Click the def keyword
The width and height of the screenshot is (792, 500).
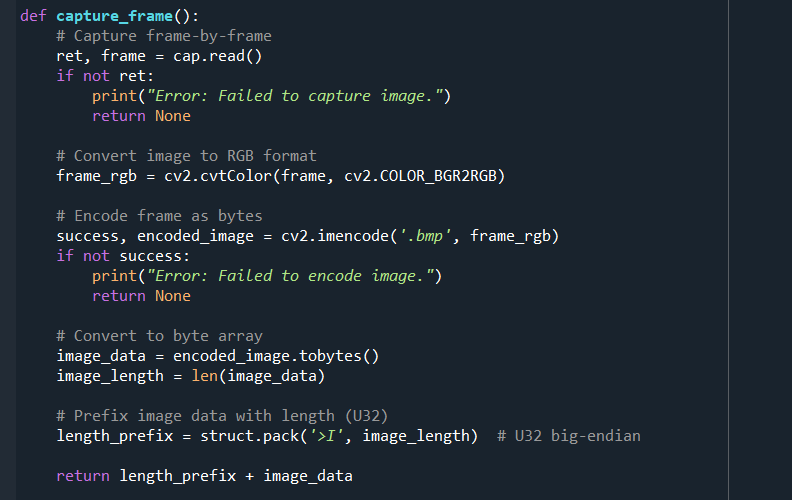[33, 16]
